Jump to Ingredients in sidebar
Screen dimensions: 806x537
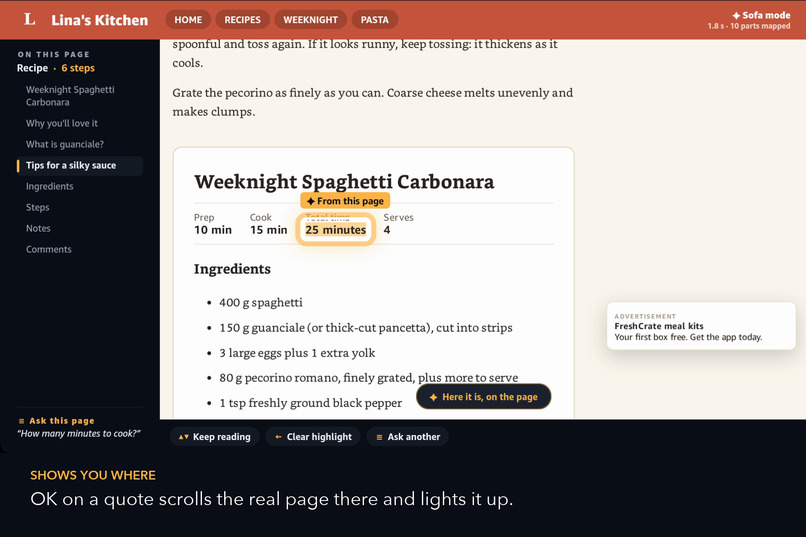coord(49,187)
